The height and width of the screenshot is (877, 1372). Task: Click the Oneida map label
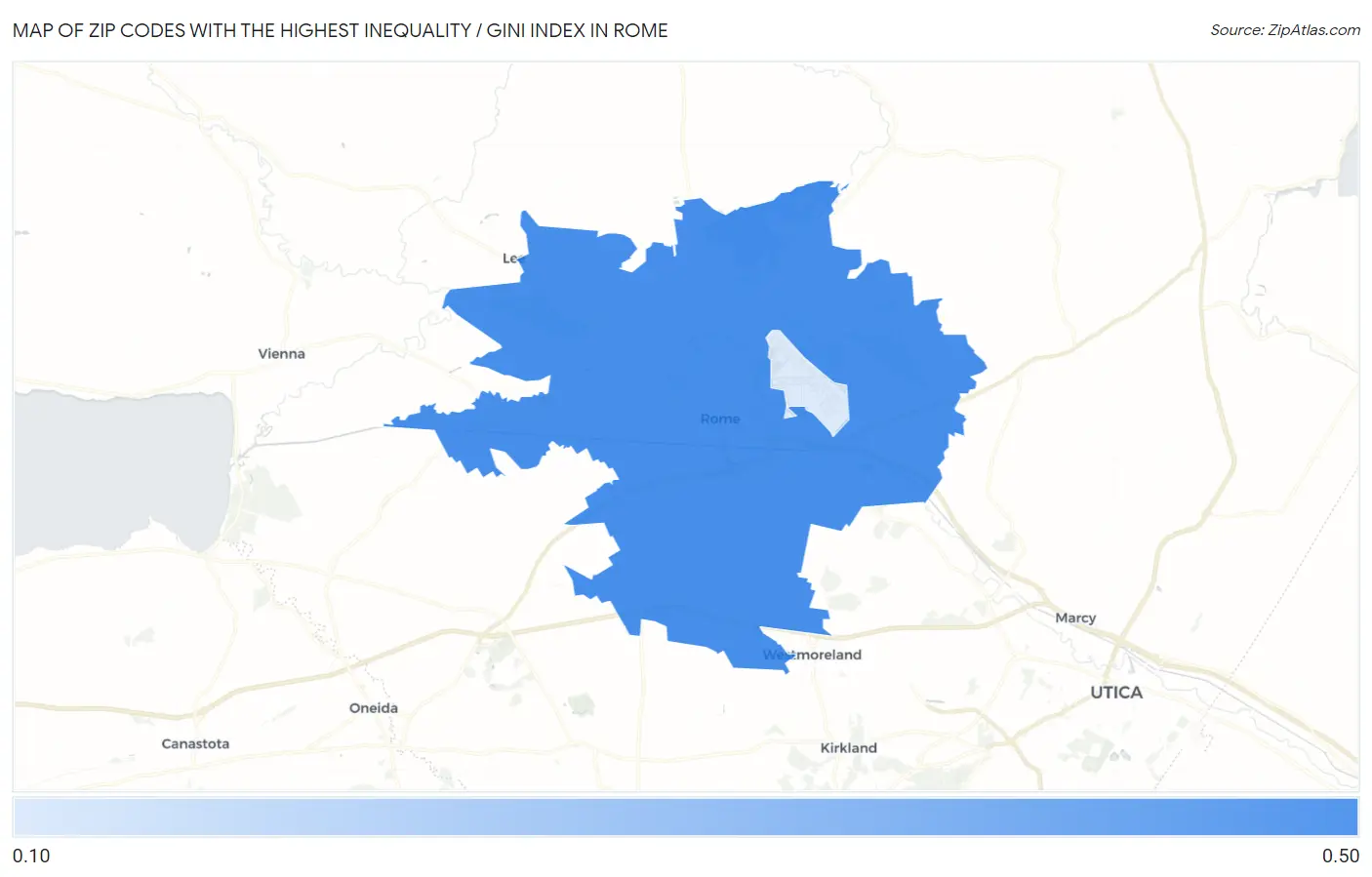(374, 707)
